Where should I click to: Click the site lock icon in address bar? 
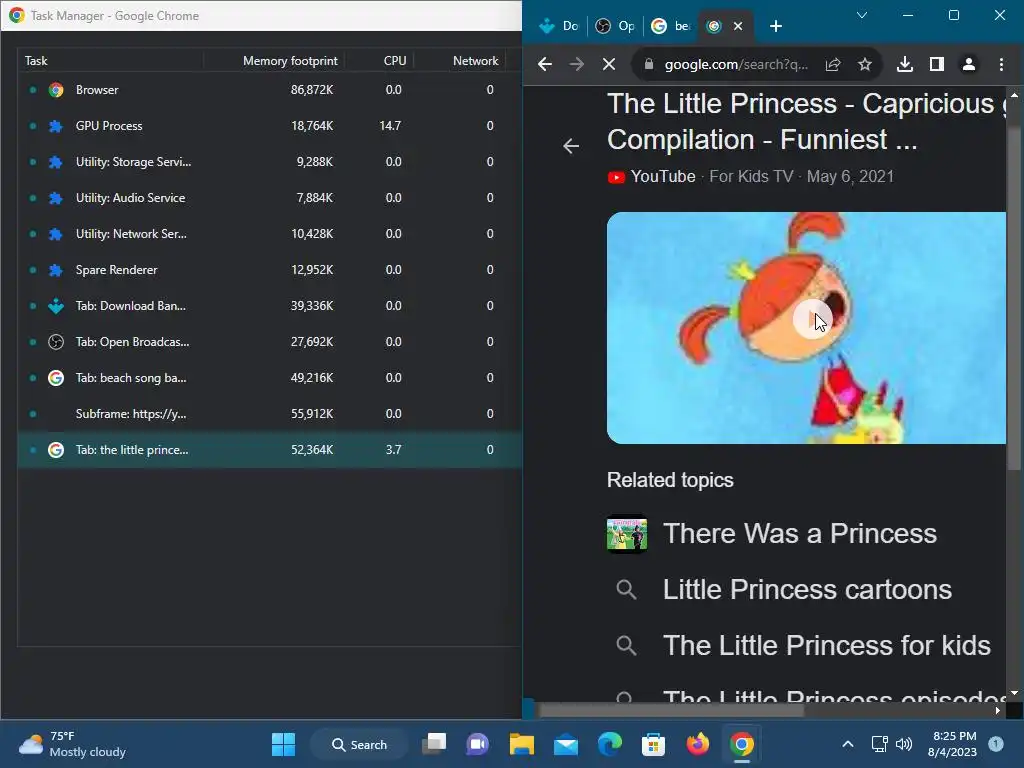[x=648, y=64]
